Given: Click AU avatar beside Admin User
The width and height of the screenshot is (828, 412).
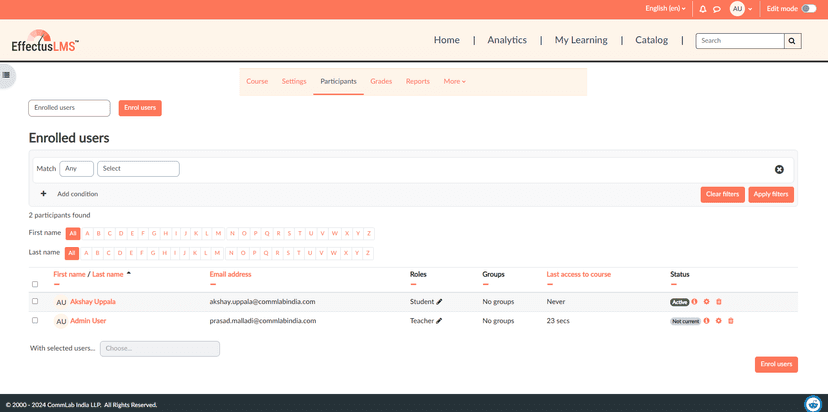Looking at the screenshot, I should click(x=61, y=321).
